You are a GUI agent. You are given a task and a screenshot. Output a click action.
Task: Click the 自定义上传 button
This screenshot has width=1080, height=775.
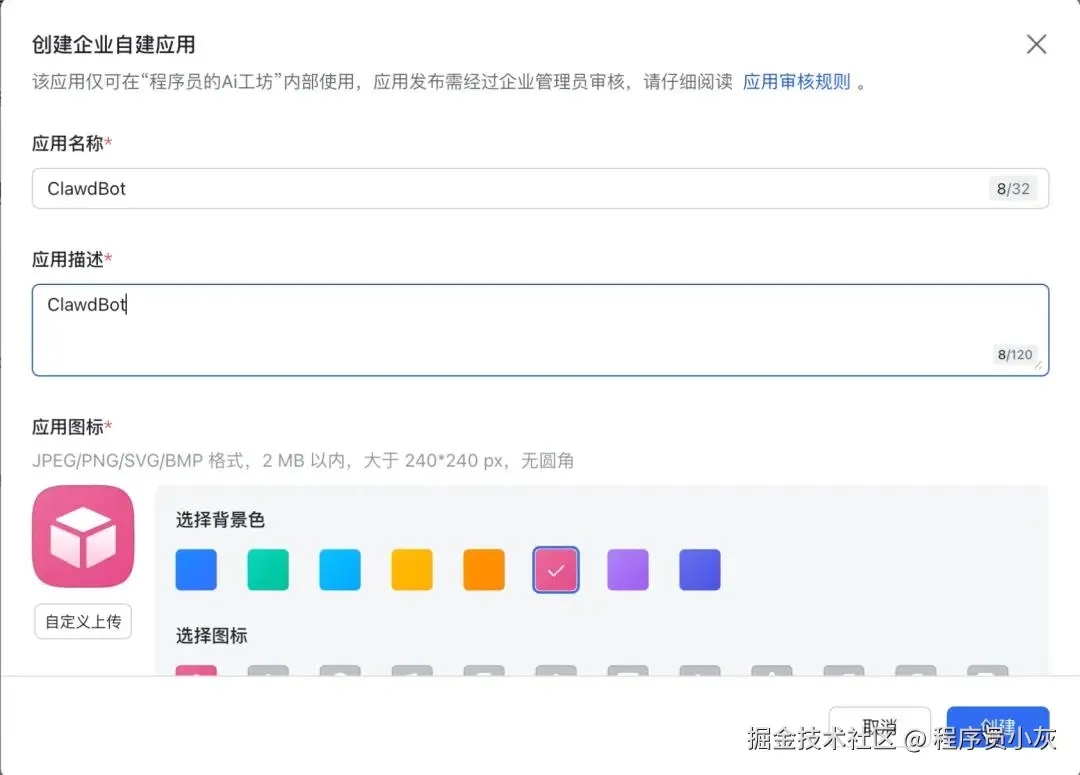click(x=83, y=621)
